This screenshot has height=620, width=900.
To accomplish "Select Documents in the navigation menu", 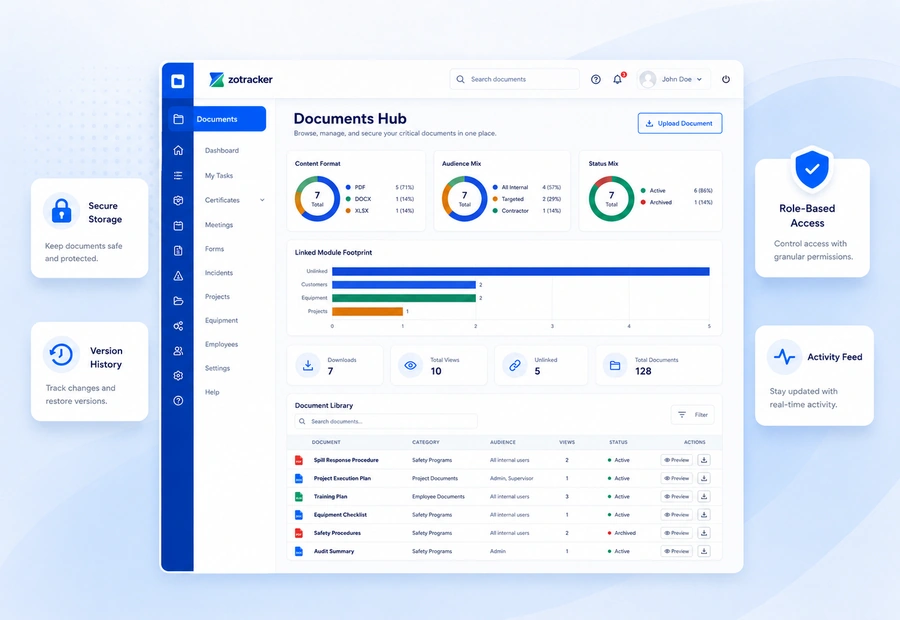I will click(218, 119).
